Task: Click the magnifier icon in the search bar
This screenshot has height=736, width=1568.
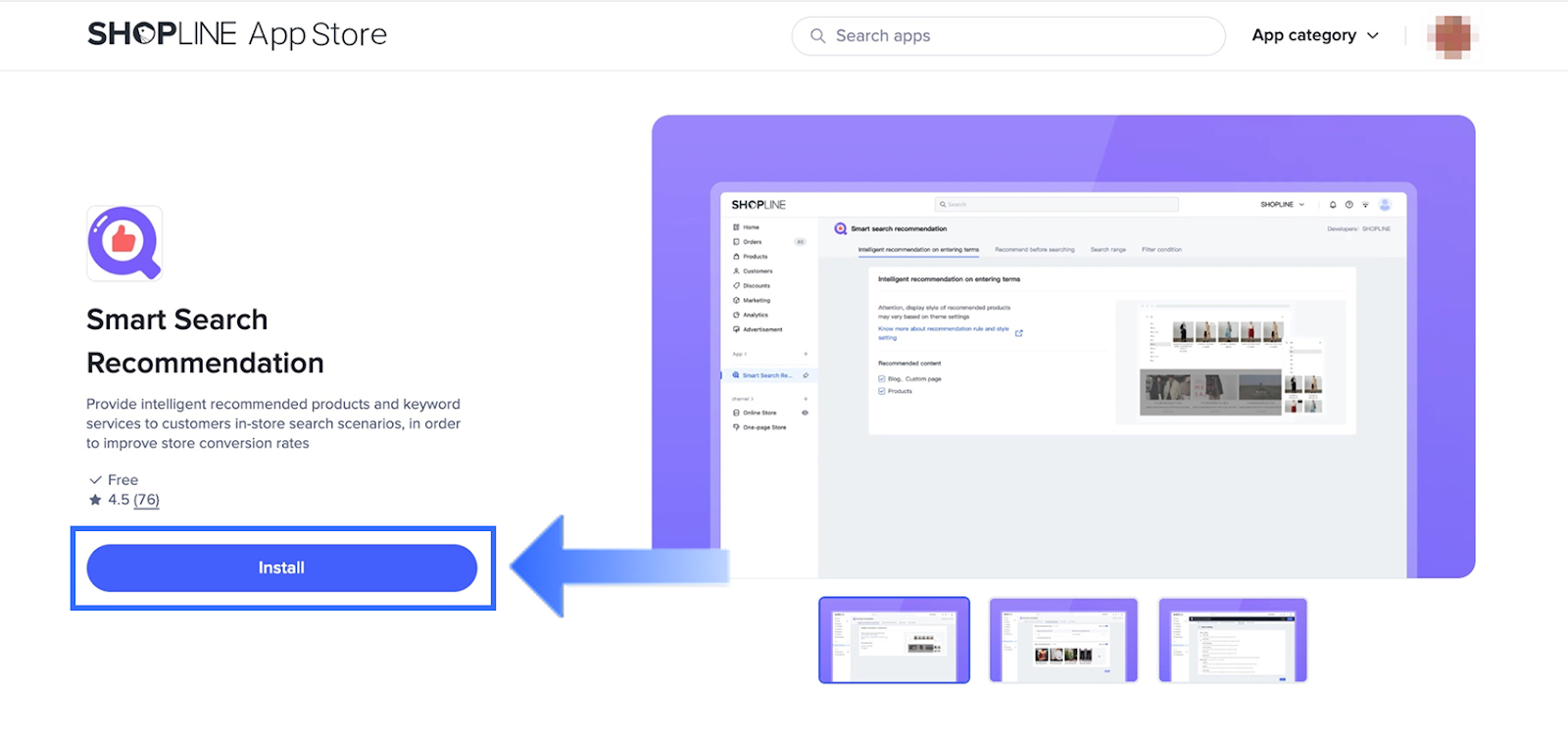Action: tap(817, 36)
